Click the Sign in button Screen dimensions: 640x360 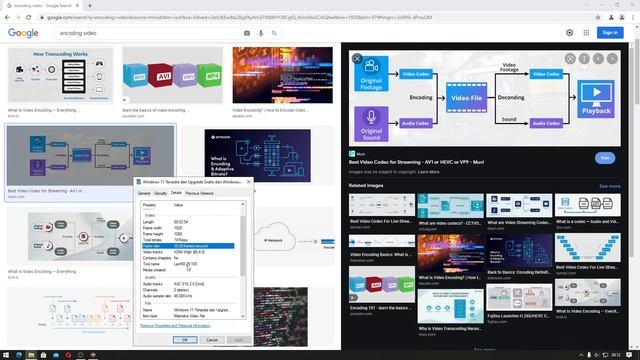pyautogui.click(x=610, y=33)
